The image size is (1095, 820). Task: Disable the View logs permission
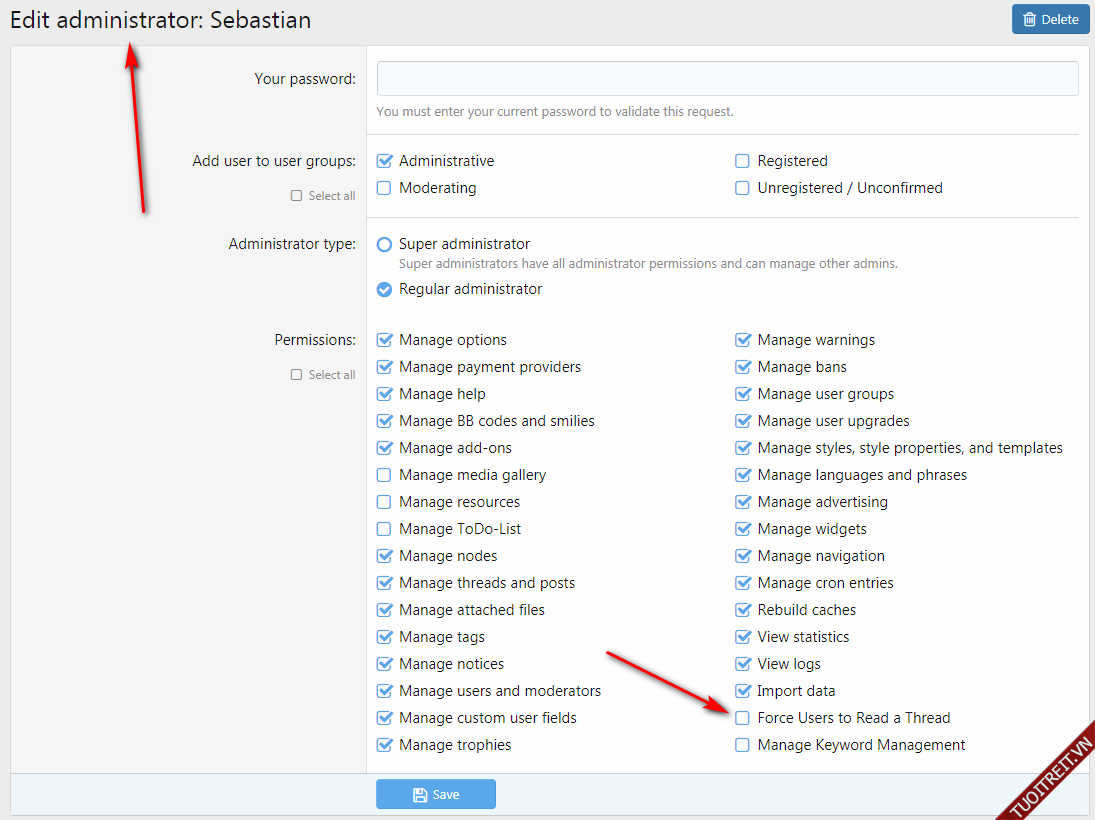(x=742, y=664)
